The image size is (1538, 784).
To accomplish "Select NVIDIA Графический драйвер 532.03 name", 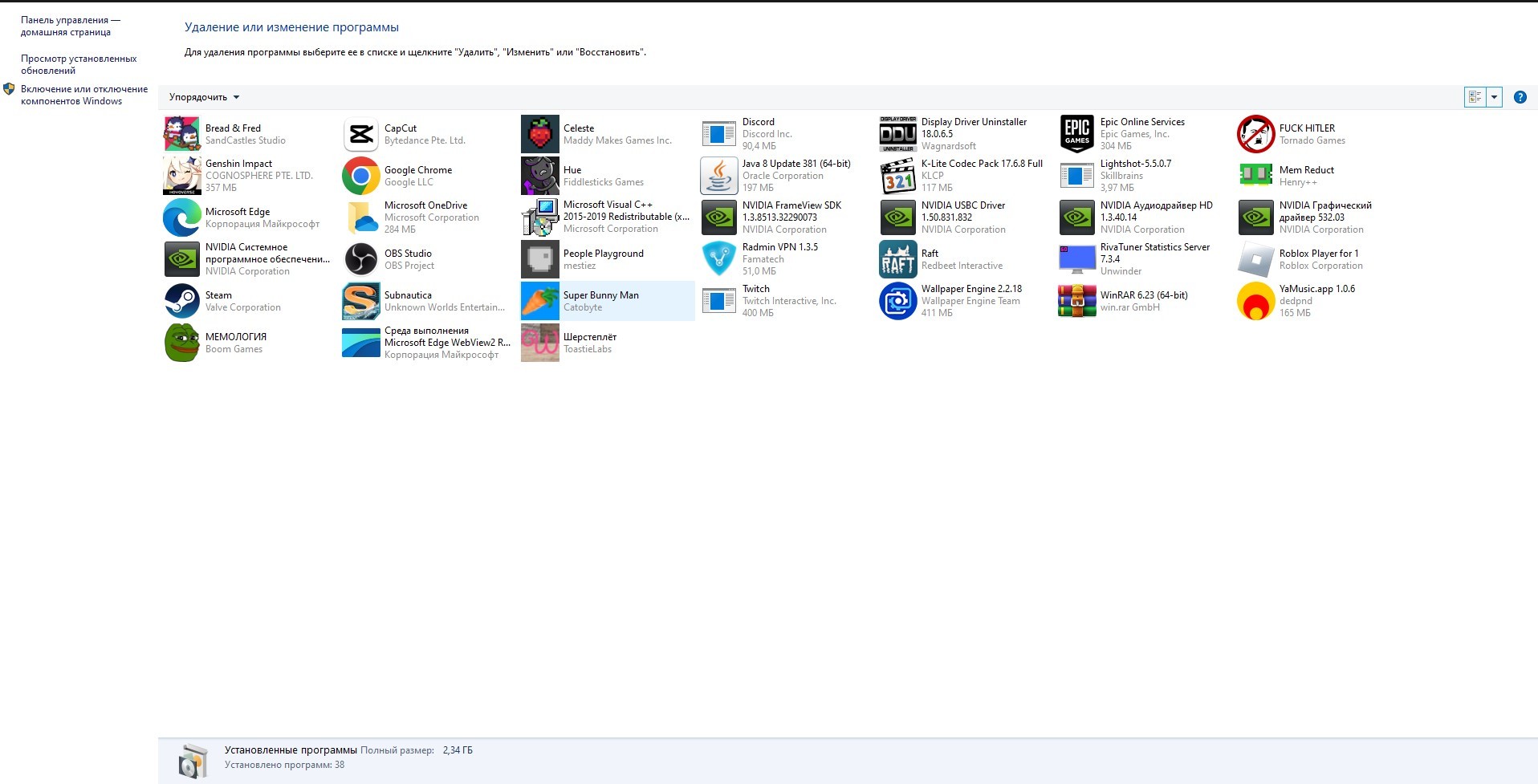I will [x=1325, y=211].
